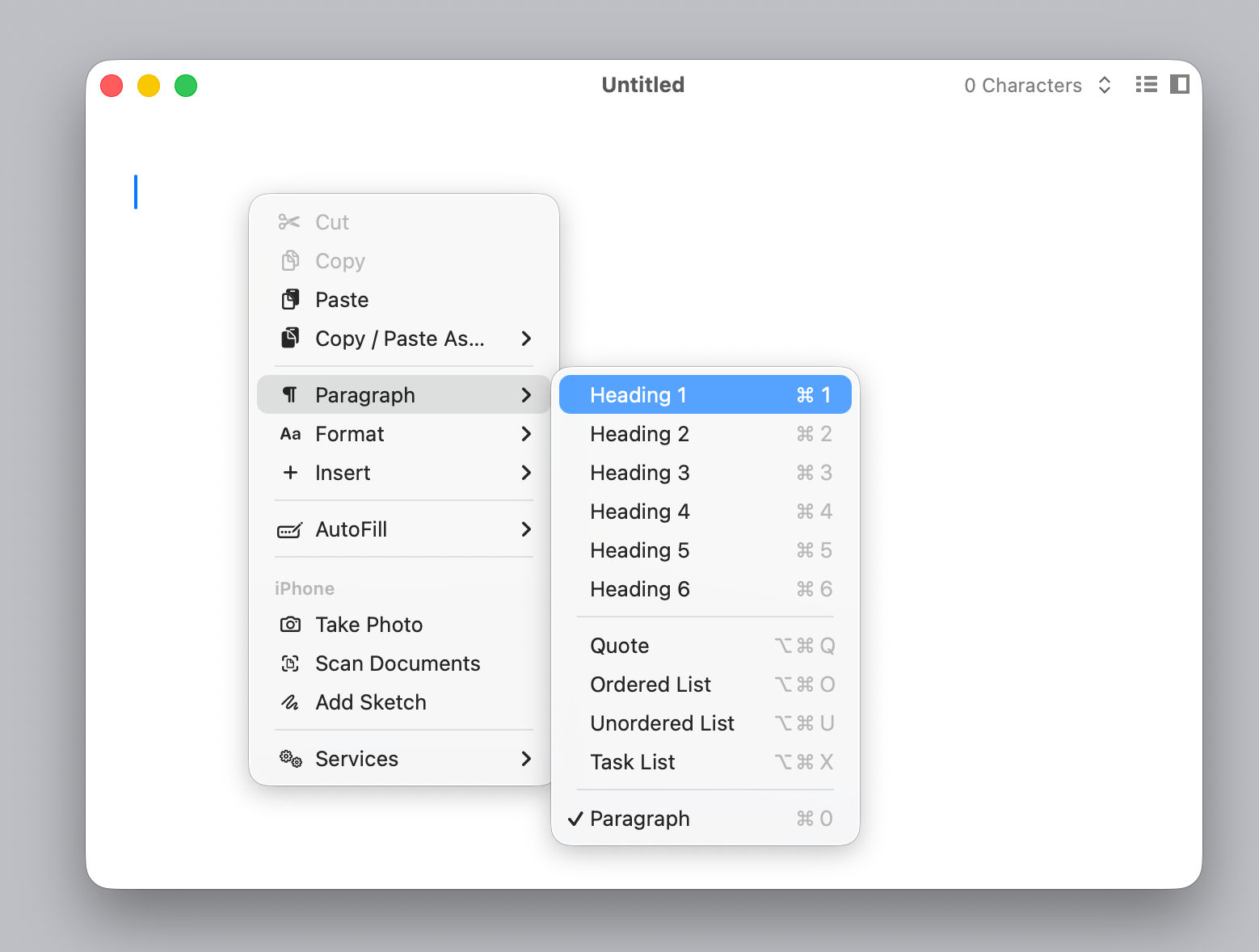Click the camera icon for Take Photo
1259x952 pixels.
point(290,625)
